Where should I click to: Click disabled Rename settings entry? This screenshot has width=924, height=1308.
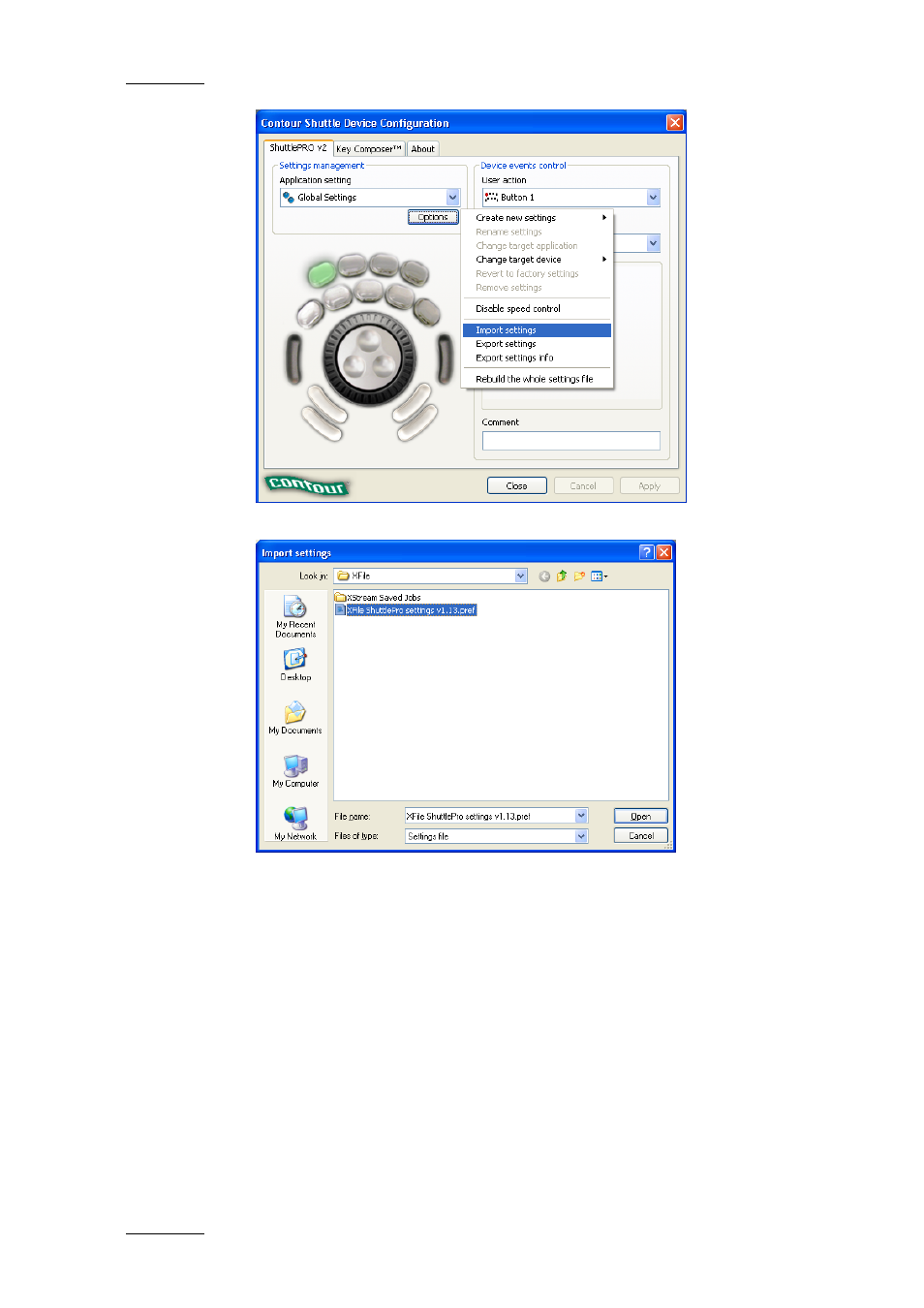[538, 233]
